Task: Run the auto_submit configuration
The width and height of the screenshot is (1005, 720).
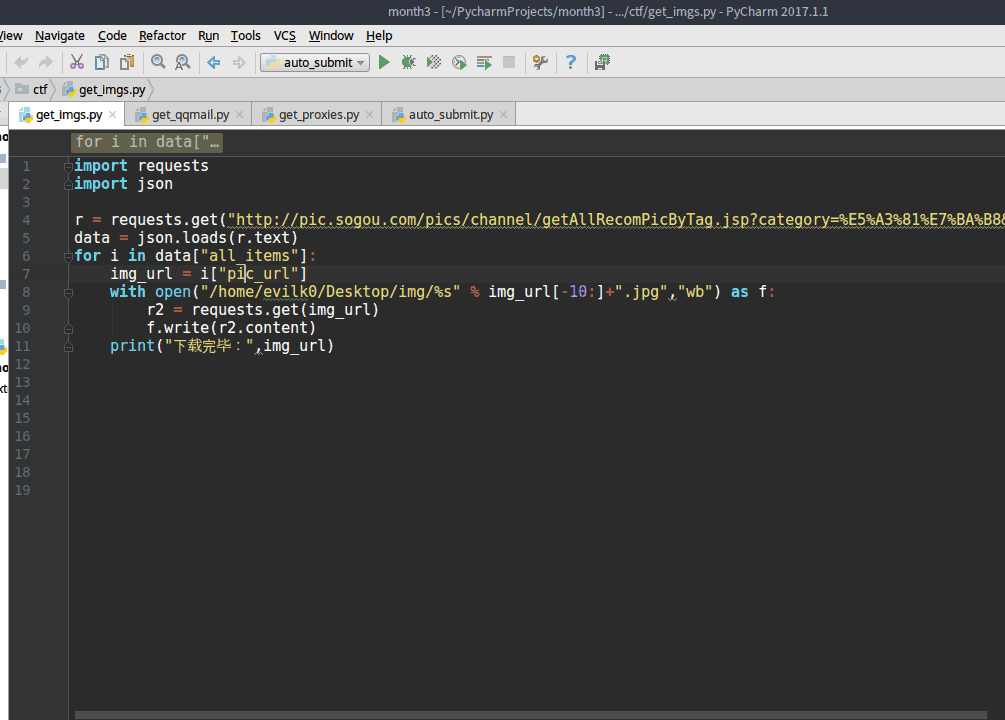Action: click(x=384, y=62)
